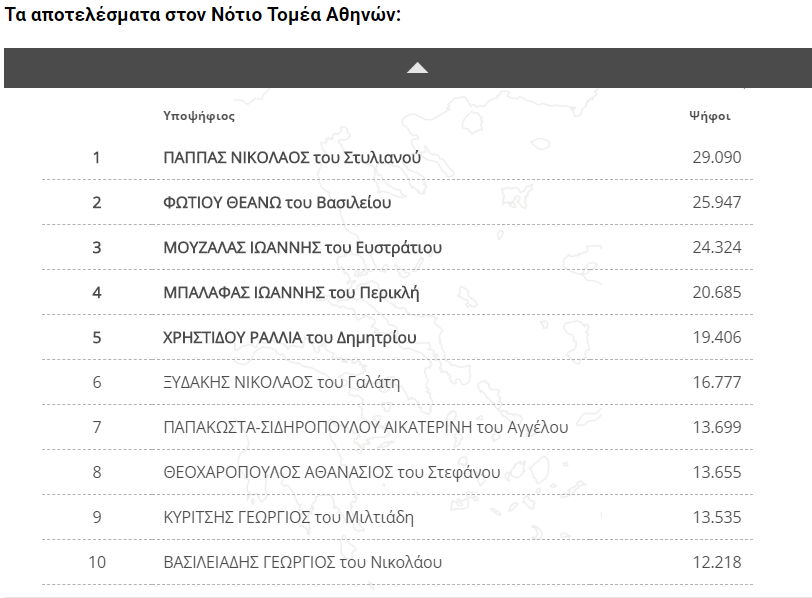Click the 29.090 vote count
The image size is (812, 598).
(716, 158)
